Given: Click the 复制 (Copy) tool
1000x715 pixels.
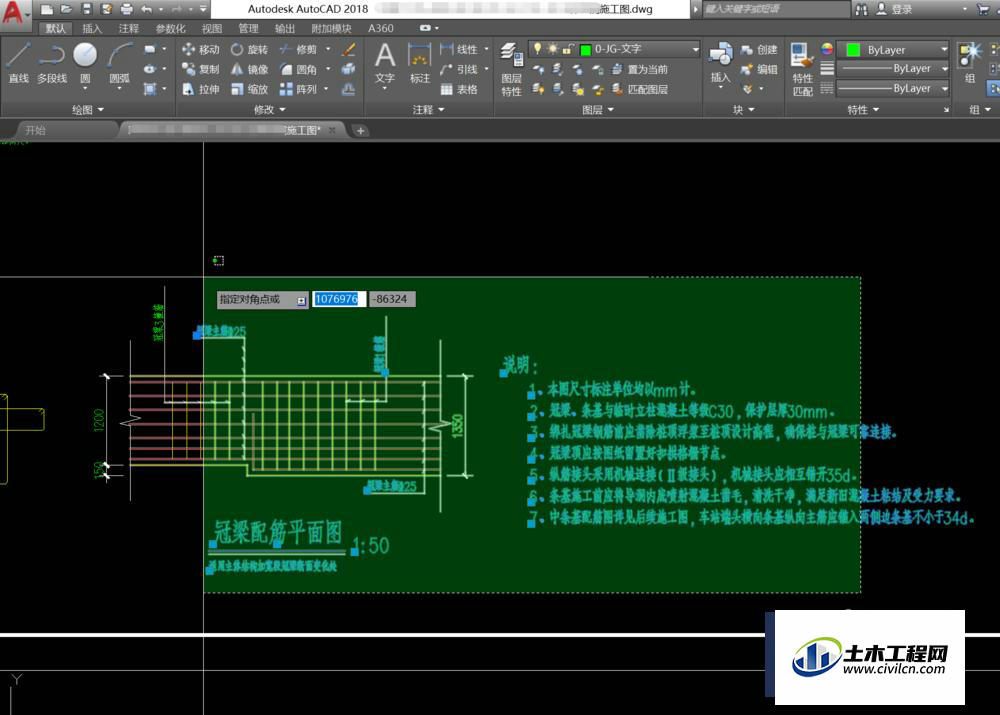Looking at the screenshot, I should click(x=201, y=69).
